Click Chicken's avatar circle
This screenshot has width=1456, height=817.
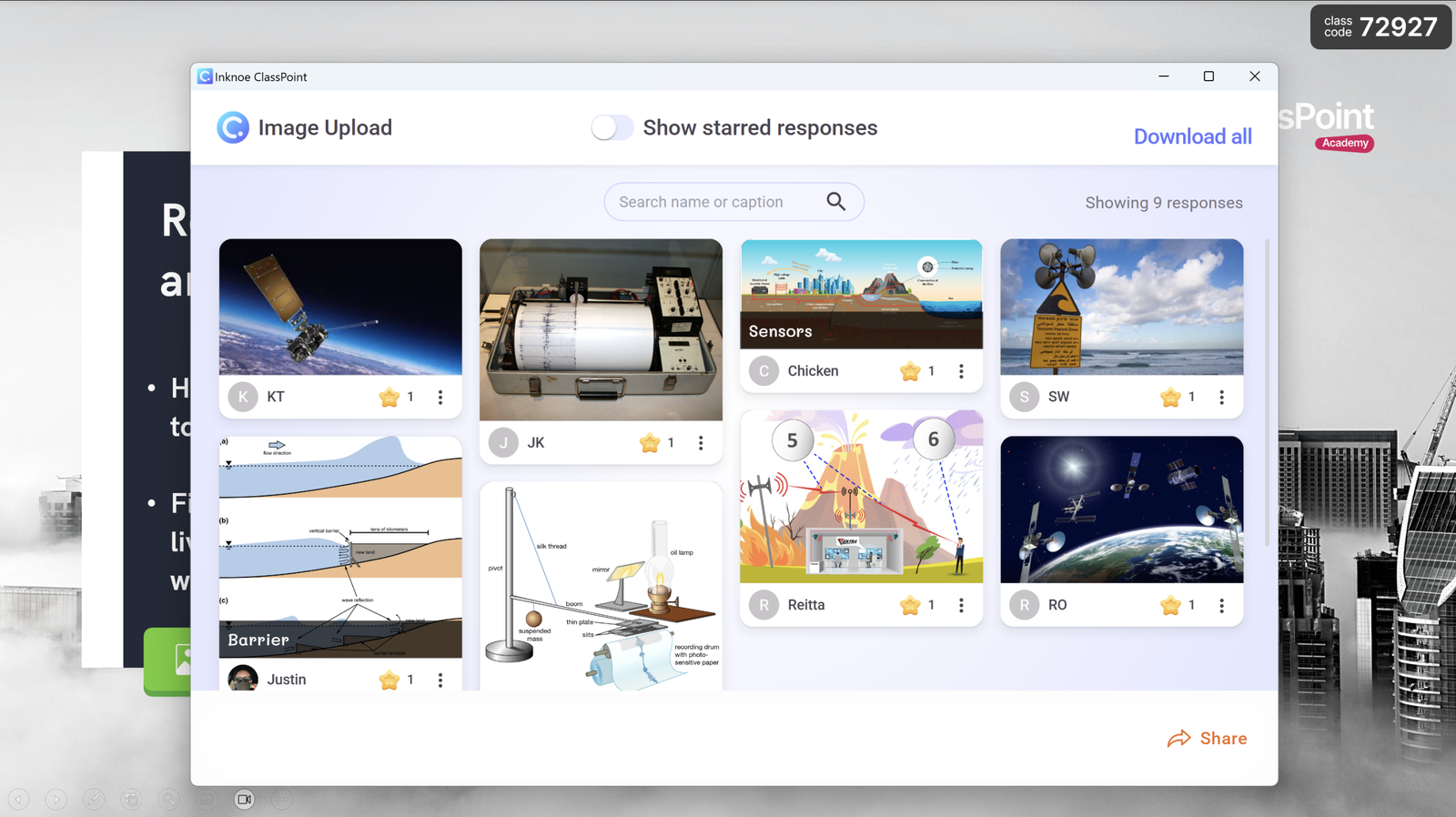click(x=763, y=371)
